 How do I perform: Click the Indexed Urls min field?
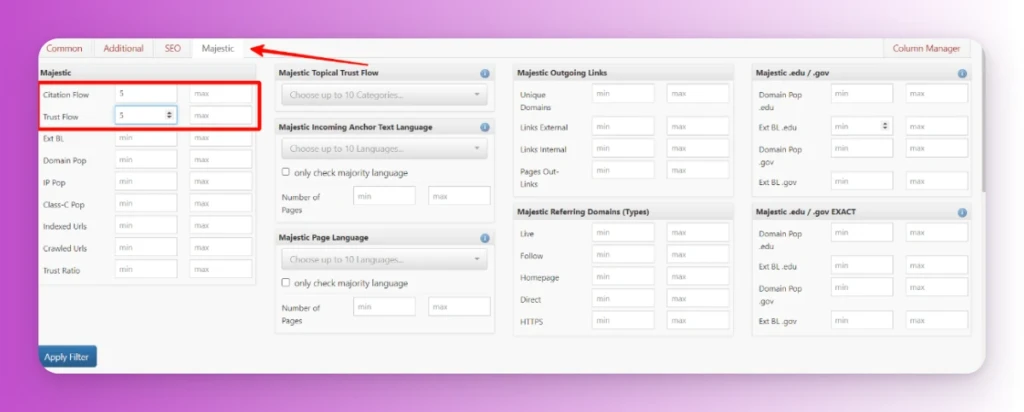pyautogui.click(x=146, y=225)
